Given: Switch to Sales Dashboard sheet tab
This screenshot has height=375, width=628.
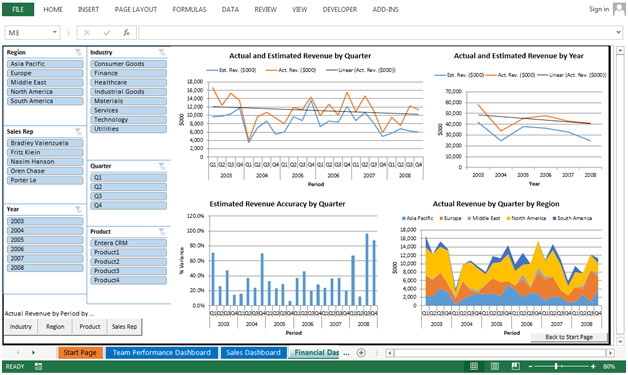Looking at the screenshot, I should (253, 353).
